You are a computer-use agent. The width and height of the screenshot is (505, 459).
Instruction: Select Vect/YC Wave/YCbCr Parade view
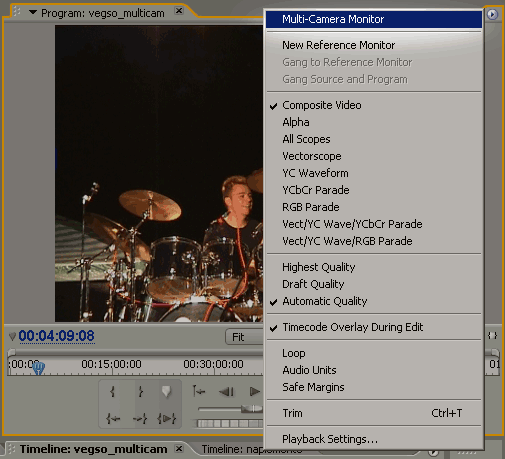coord(374,224)
